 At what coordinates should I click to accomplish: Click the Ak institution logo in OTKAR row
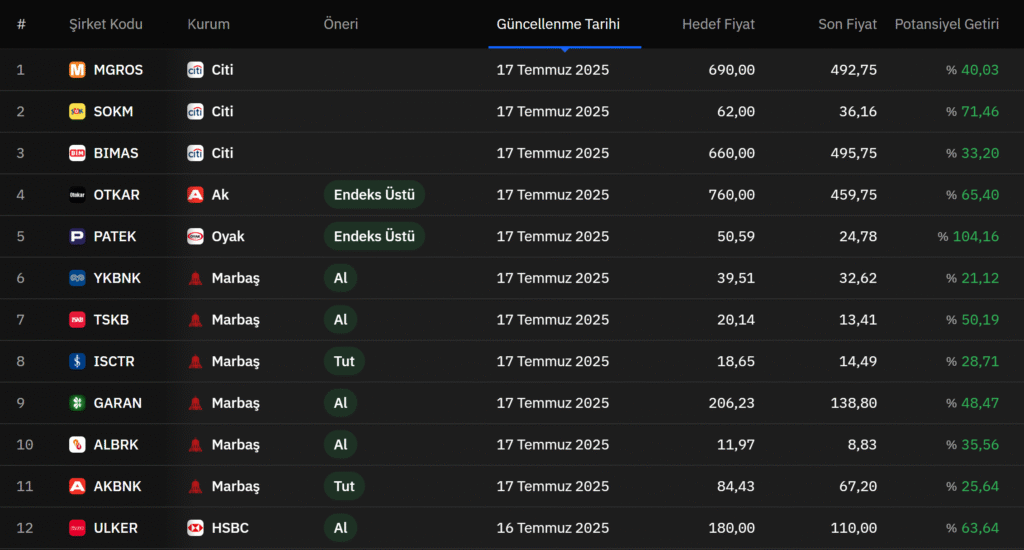(x=195, y=195)
